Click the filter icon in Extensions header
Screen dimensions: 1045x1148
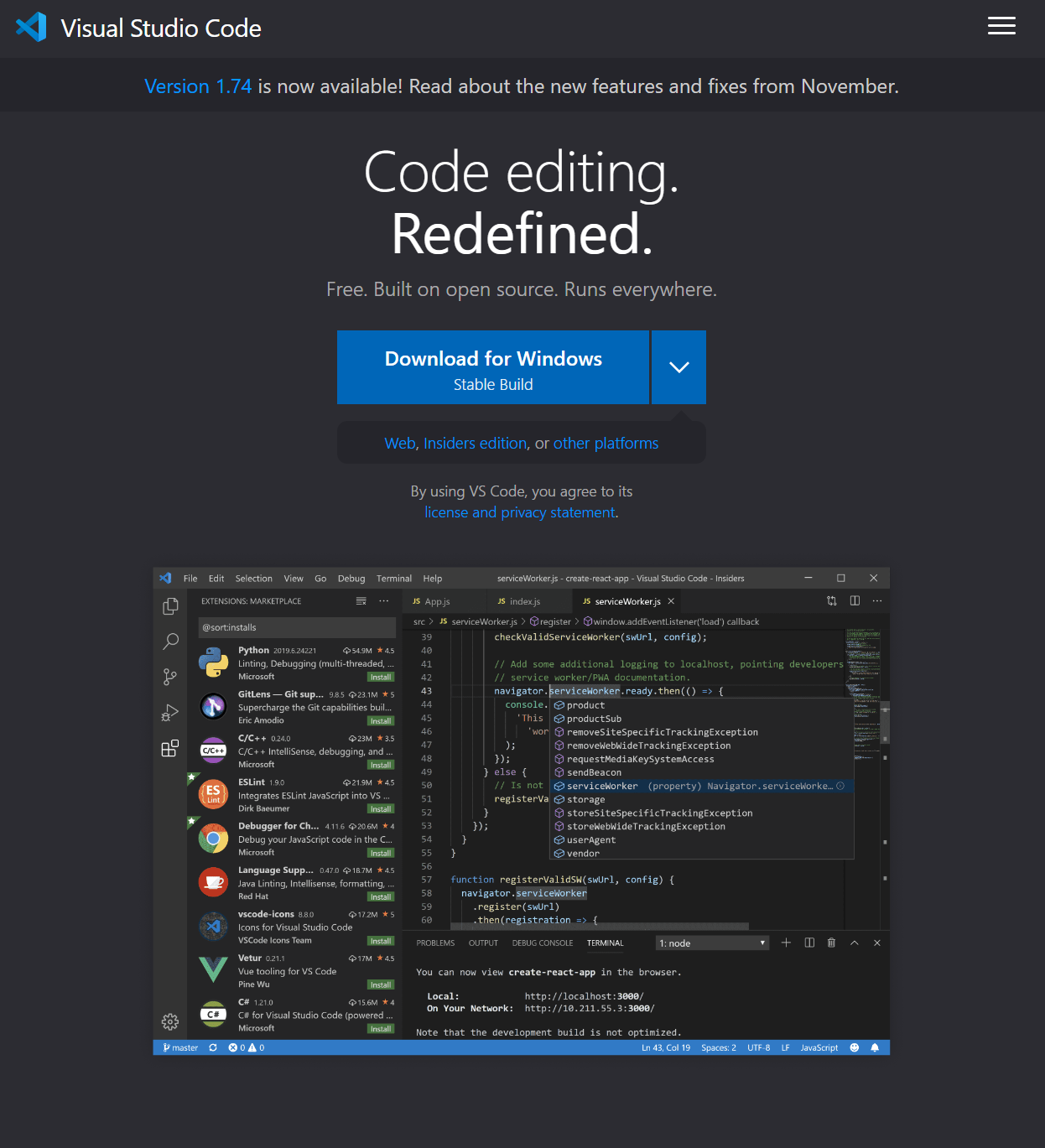coord(361,601)
